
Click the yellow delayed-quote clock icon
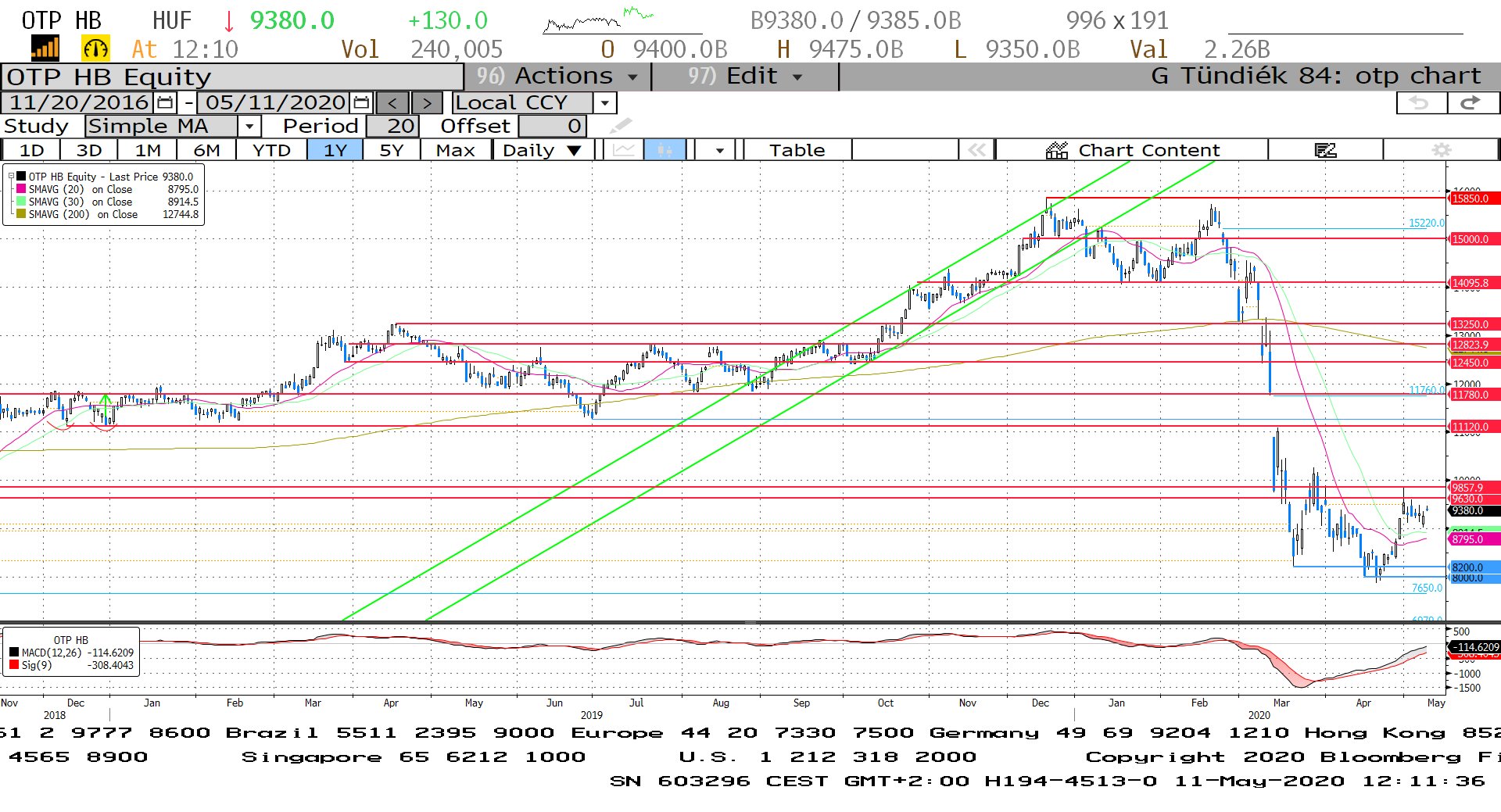coord(95,48)
